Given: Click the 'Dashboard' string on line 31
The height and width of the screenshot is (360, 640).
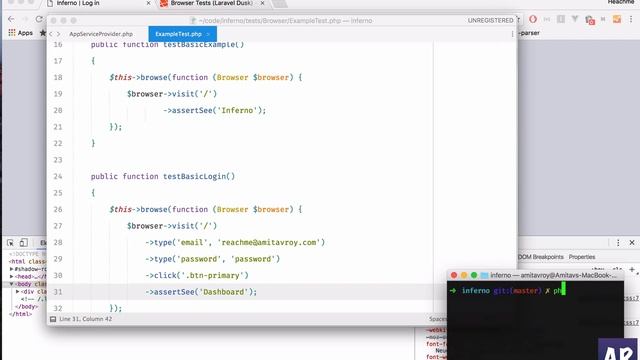Looking at the screenshot, I should (224, 292).
